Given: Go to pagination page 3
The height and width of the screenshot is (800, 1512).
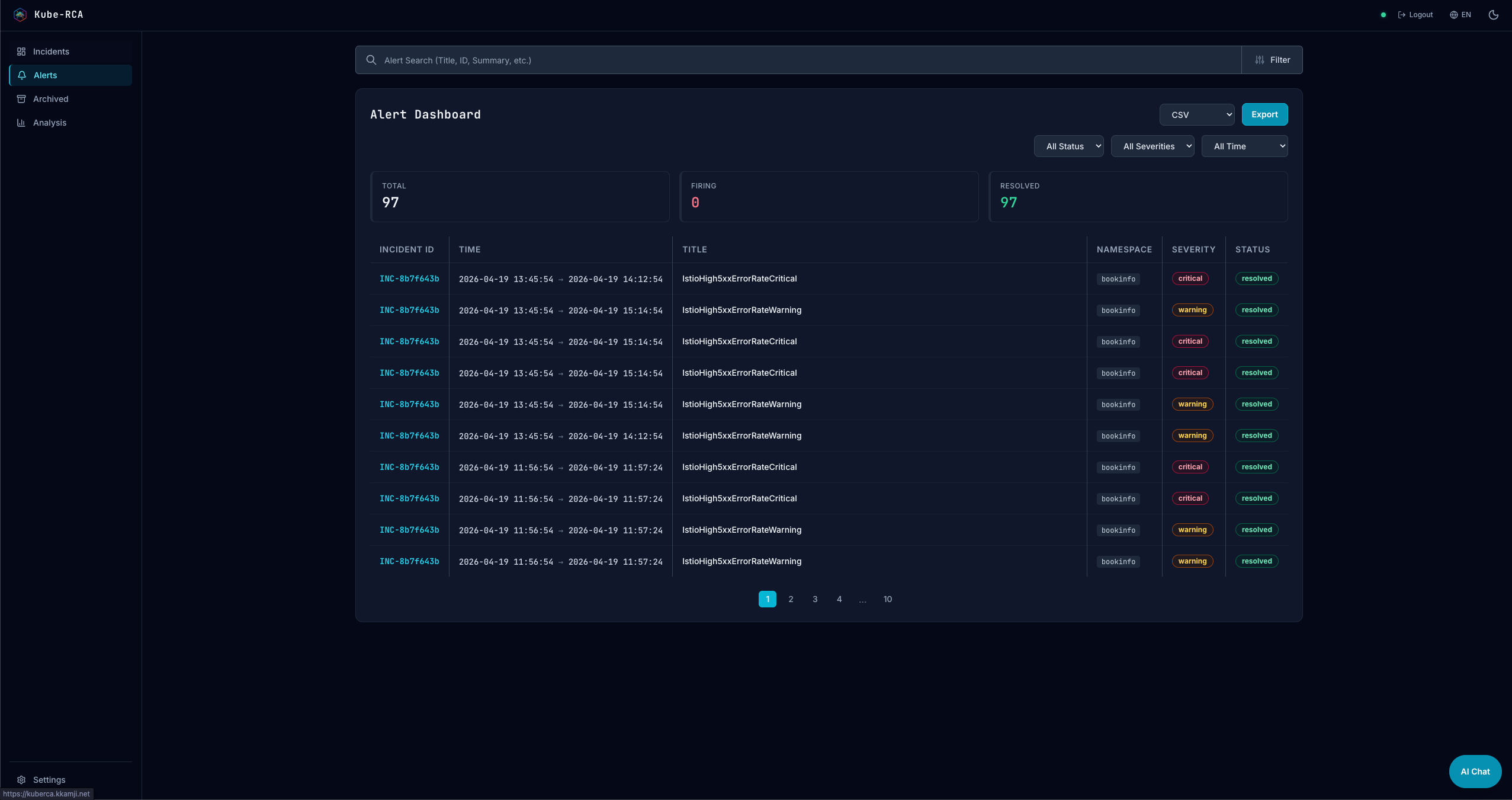Looking at the screenshot, I should 815,599.
